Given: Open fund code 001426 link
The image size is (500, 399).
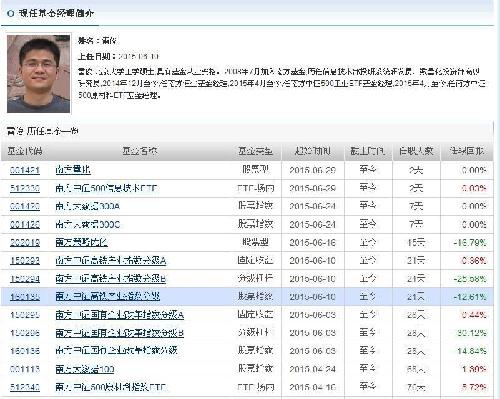Looking at the screenshot, I should click(x=25, y=224).
